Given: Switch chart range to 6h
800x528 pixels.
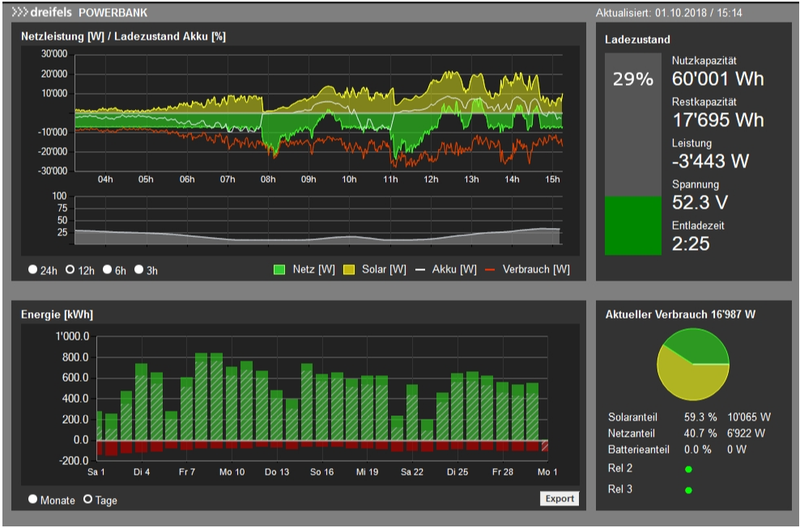Looking at the screenshot, I should click(107, 270).
